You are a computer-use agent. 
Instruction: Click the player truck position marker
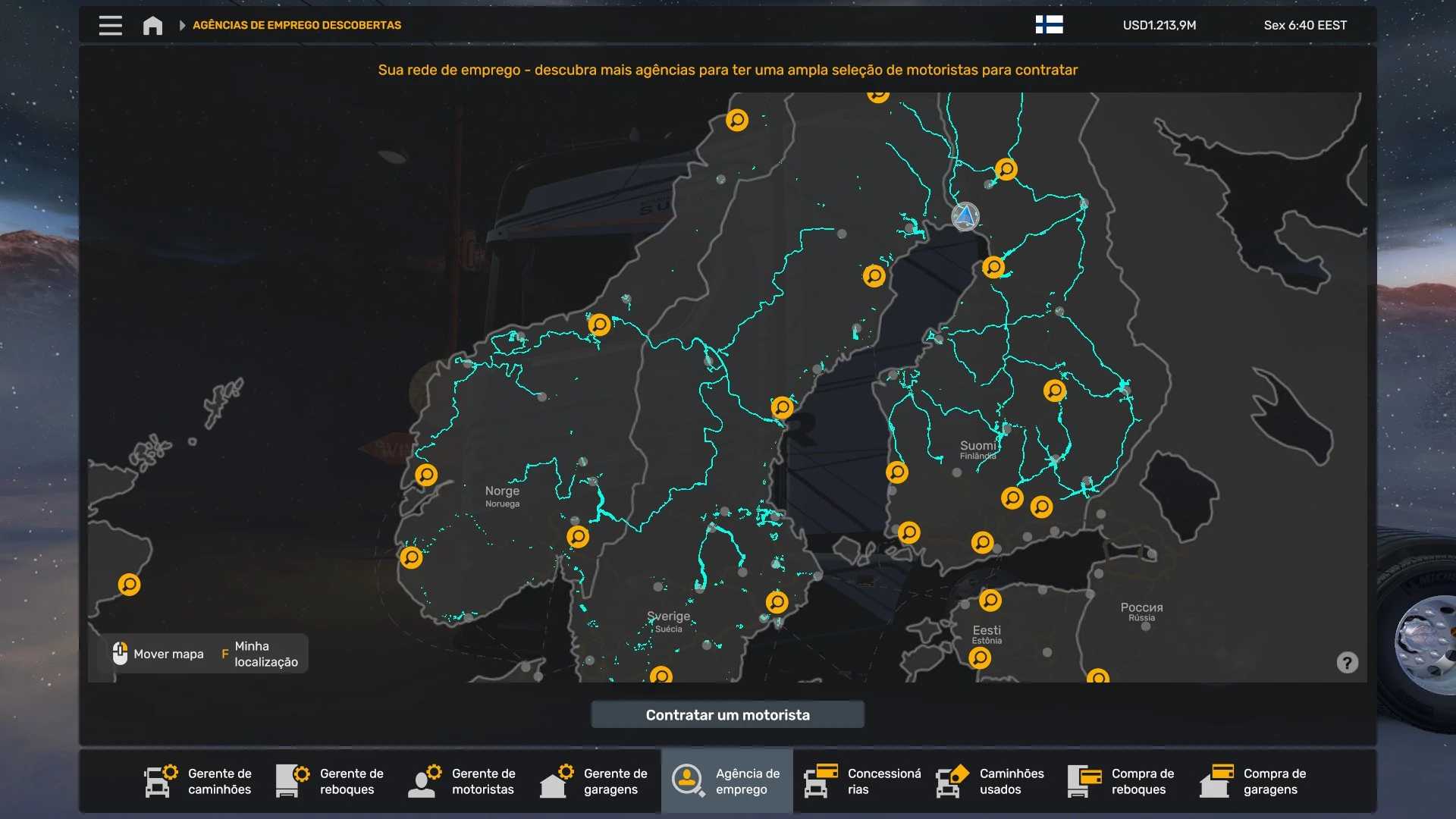[965, 216]
